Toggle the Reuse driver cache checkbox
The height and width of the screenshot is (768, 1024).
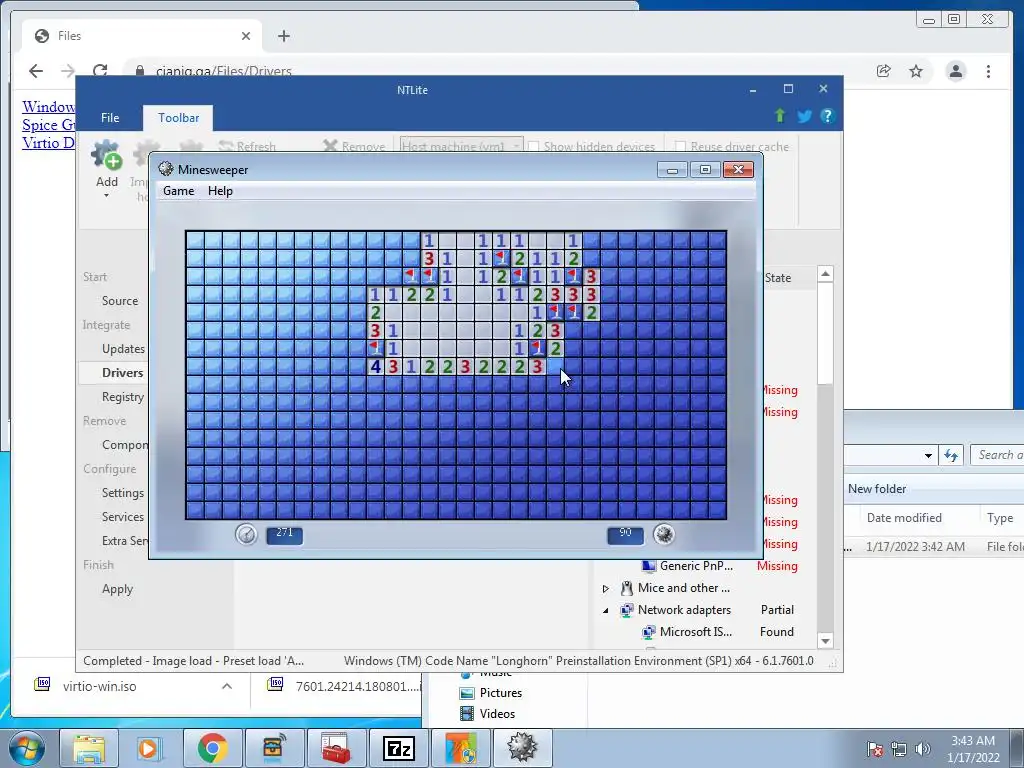point(680,146)
